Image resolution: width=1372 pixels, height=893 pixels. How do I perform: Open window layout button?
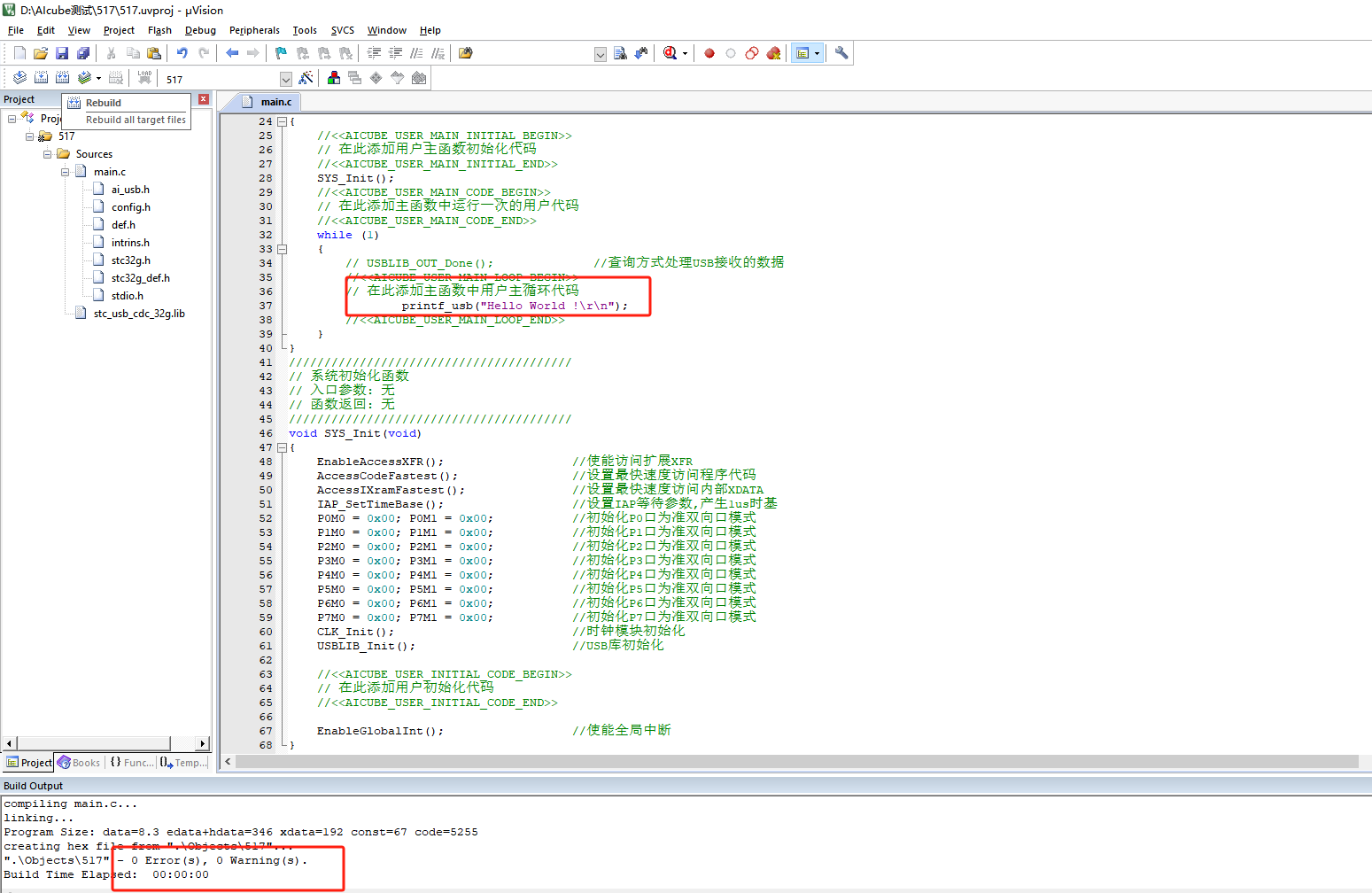pos(802,53)
